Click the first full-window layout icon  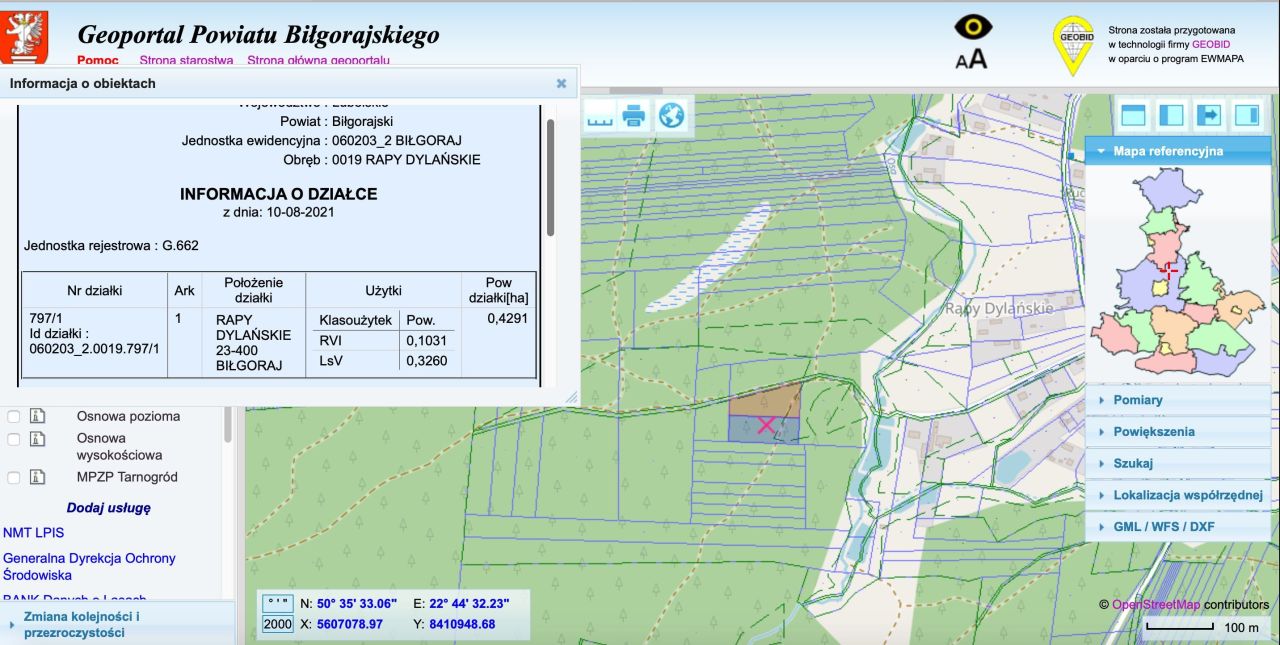point(1133,115)
